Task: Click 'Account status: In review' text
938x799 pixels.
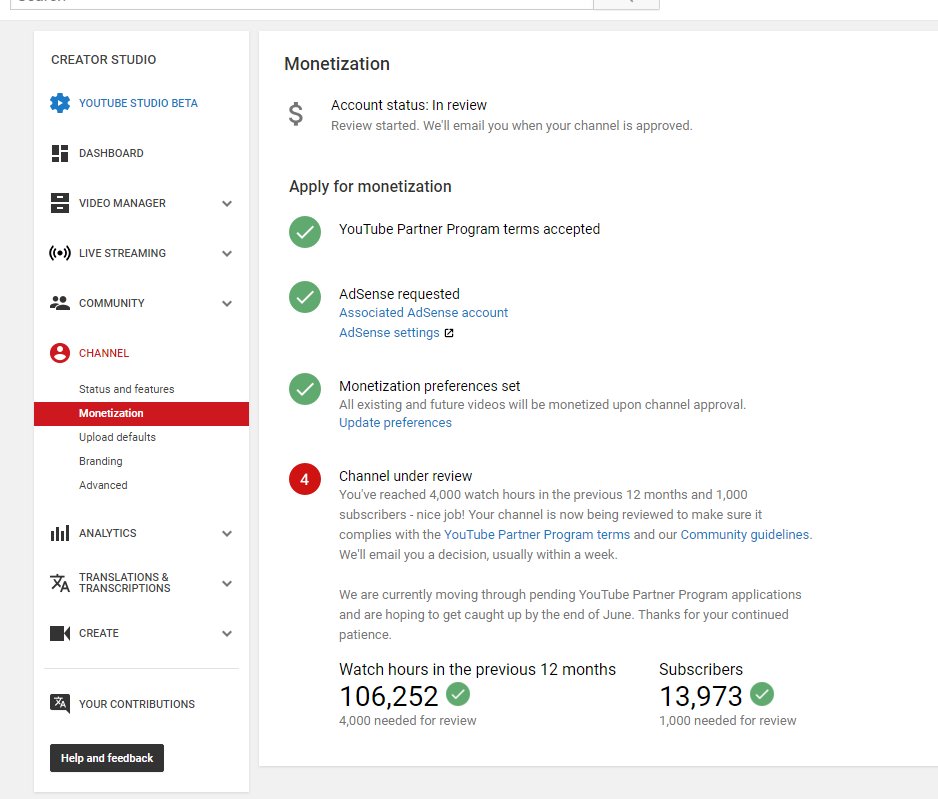Action: tap(409, 105)
